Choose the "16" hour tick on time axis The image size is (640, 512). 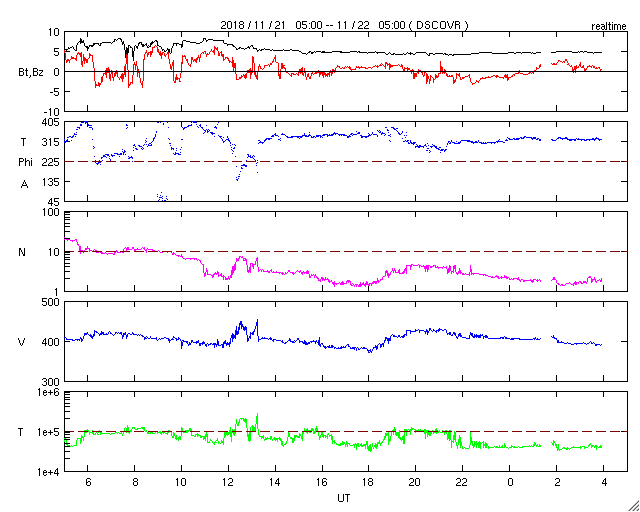[321, 482]
